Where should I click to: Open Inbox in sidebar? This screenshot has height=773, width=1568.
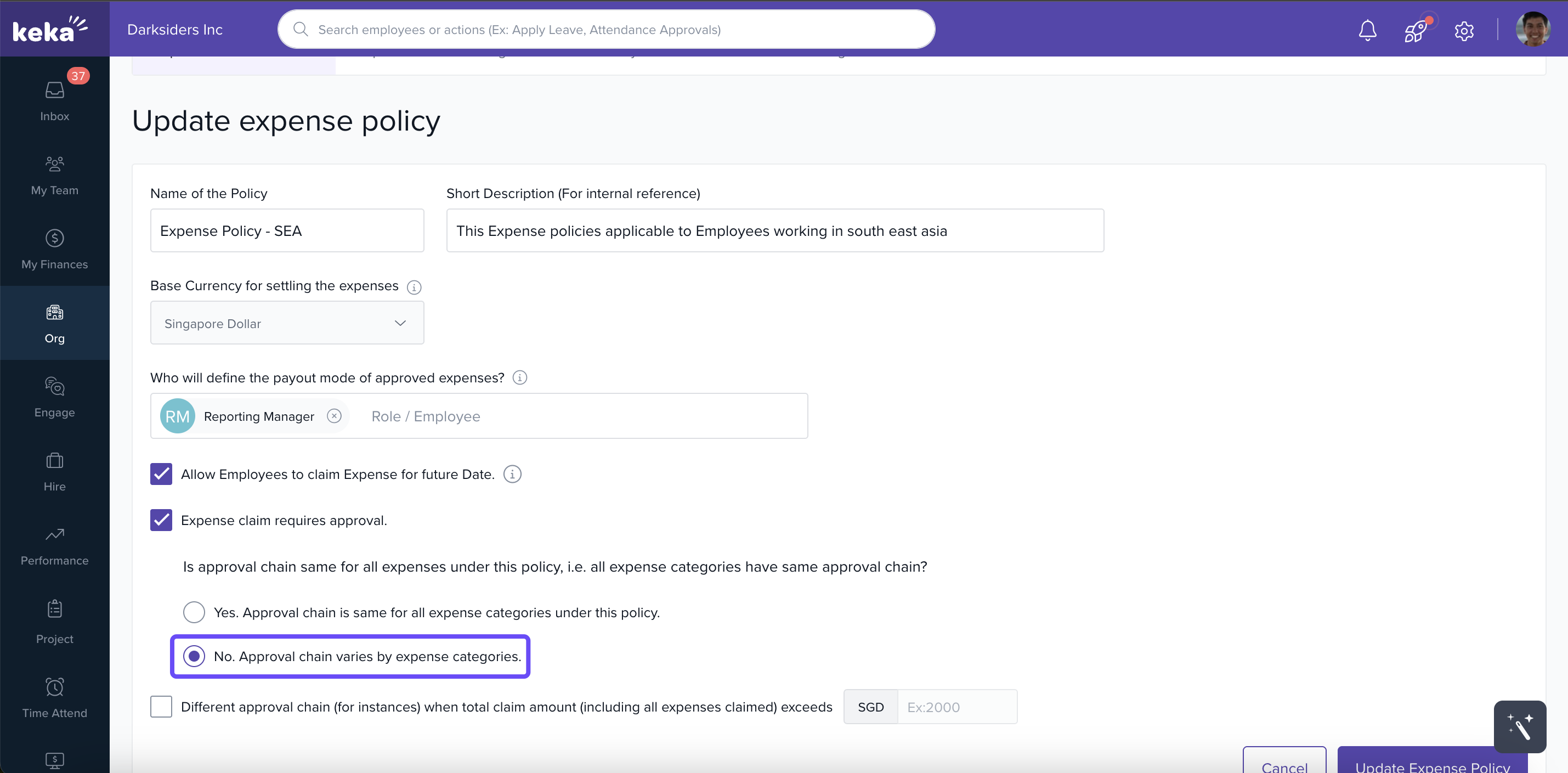point(54,100)
